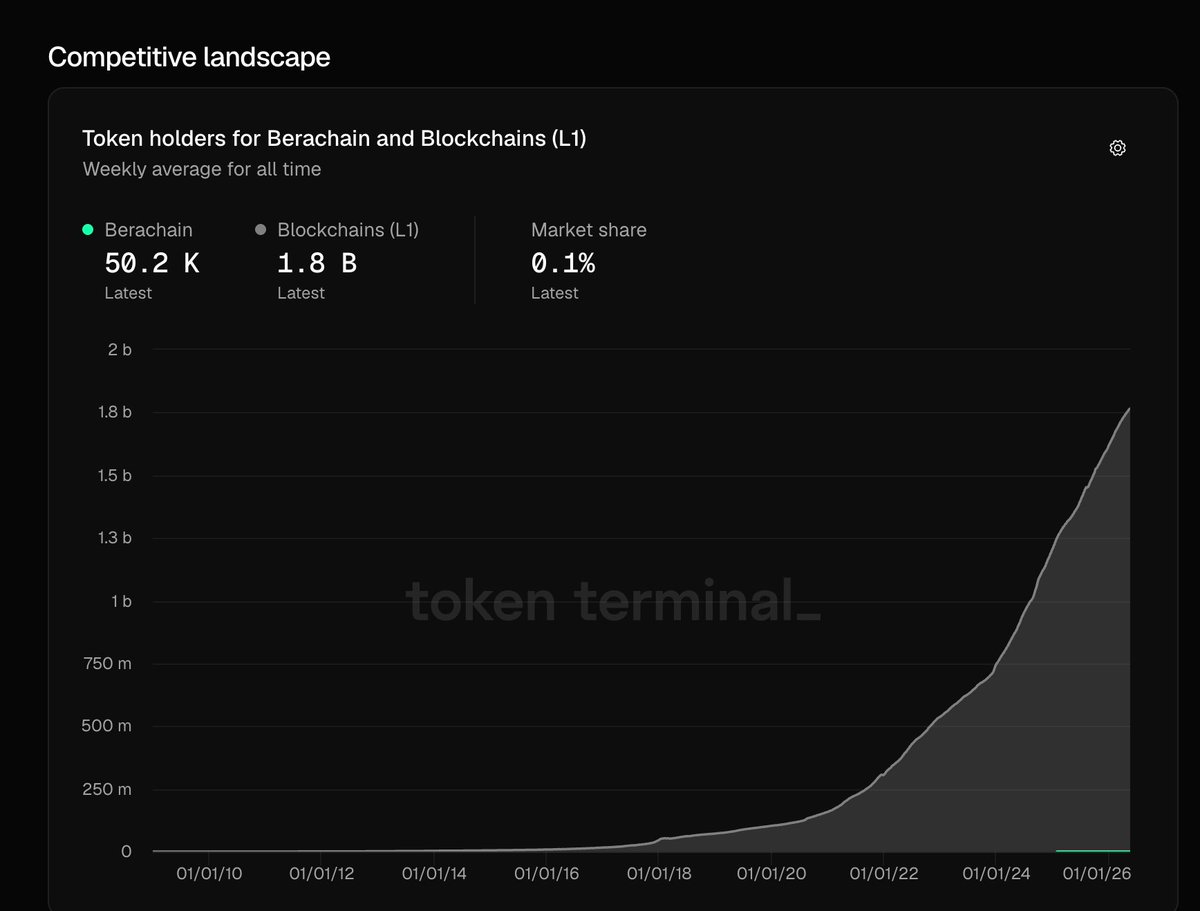Click the 01/01/22 x-axis date
1200x911 pixels.
pos(884,874)
